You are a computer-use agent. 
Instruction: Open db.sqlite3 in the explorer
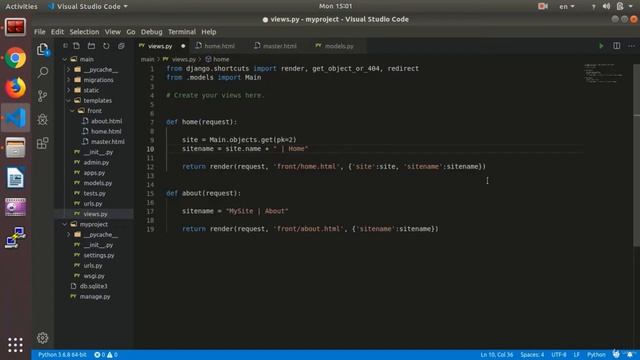[93, 286]
